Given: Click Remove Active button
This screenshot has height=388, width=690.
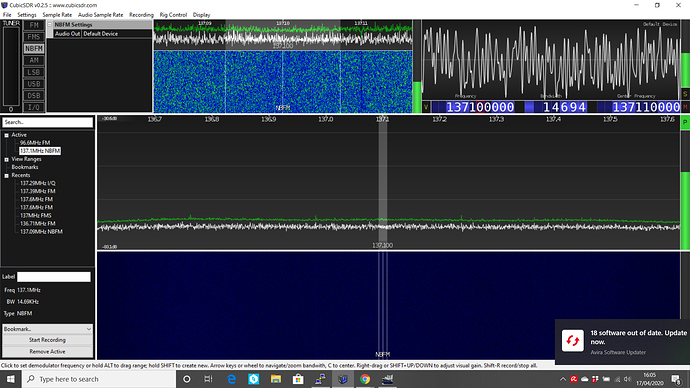Looking at the screenshot, I should (x=48, y=351).
